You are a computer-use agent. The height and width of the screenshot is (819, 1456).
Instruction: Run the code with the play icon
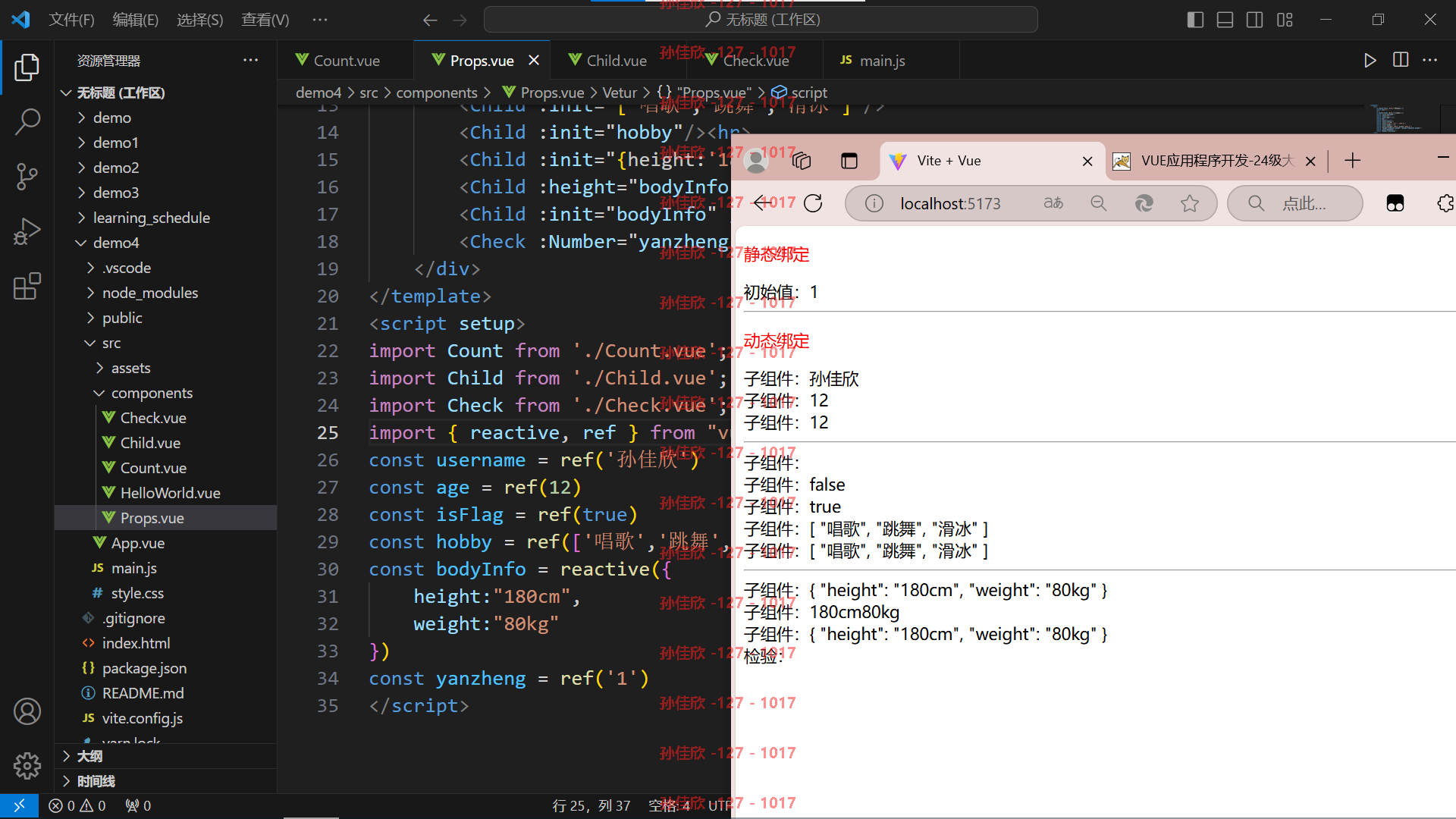coord(1370,61)
